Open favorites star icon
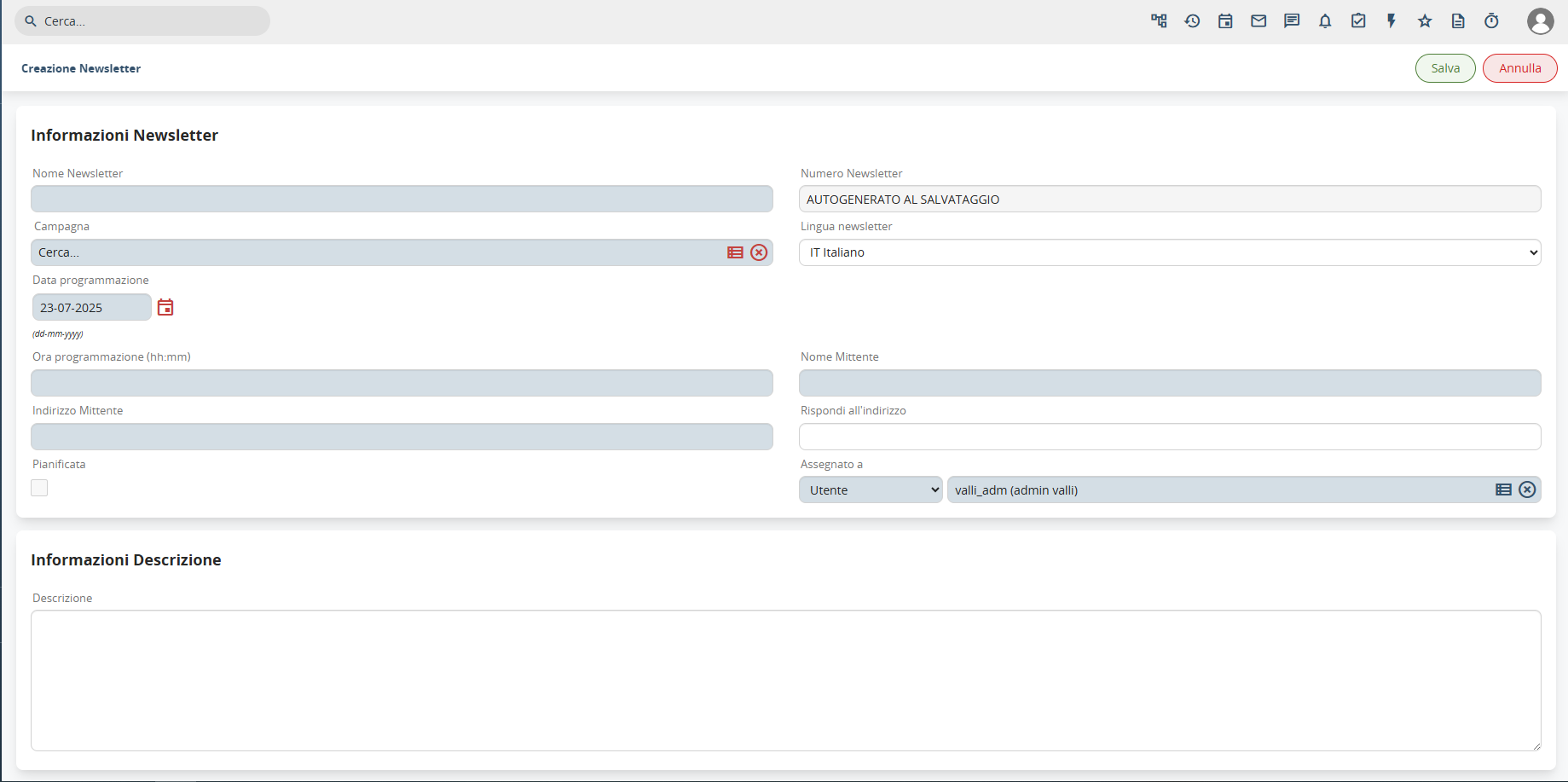 1425,21
